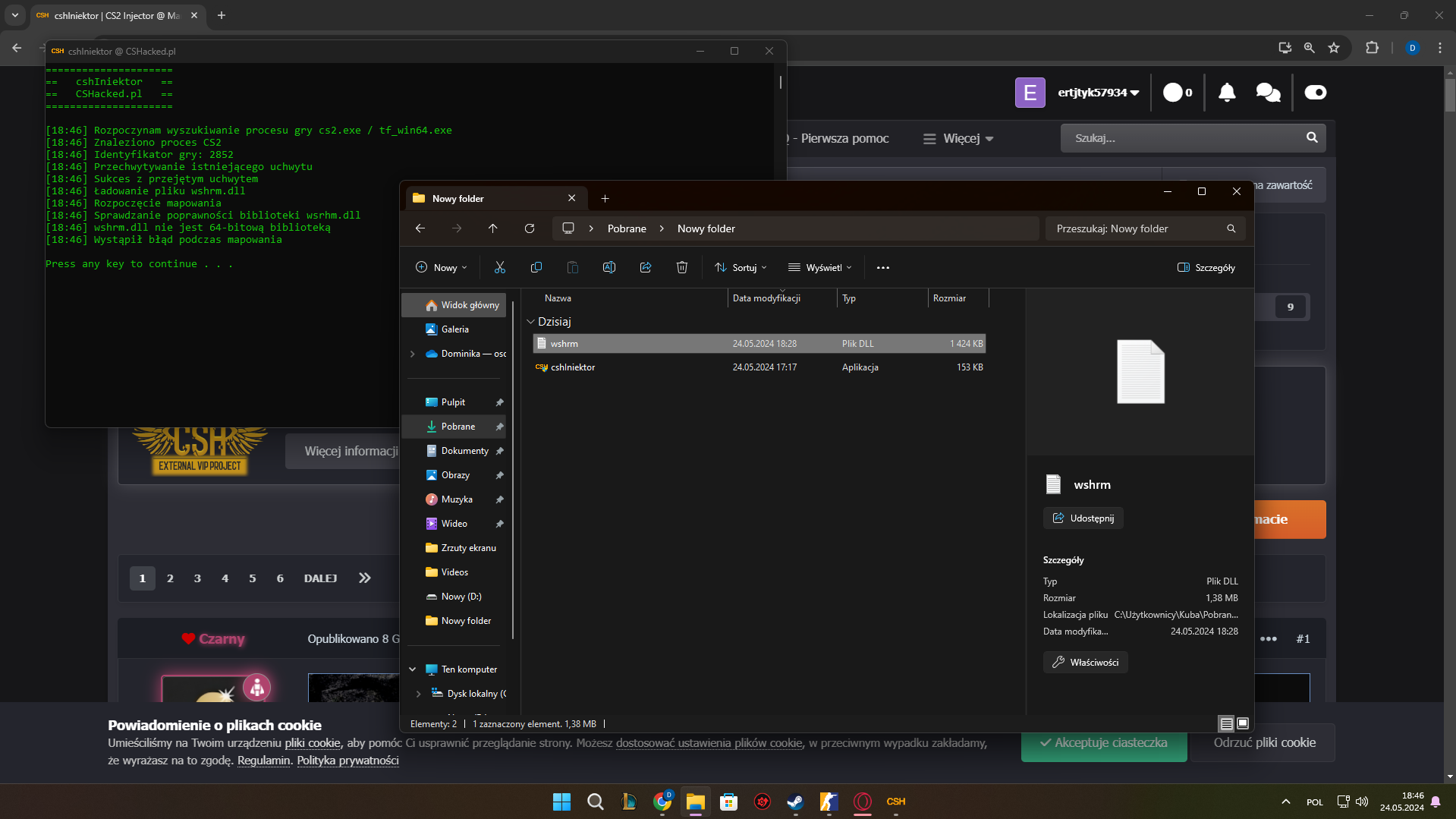
Task: Click the Rename icon in Explorer toolbar
Action: click(609, 267)
